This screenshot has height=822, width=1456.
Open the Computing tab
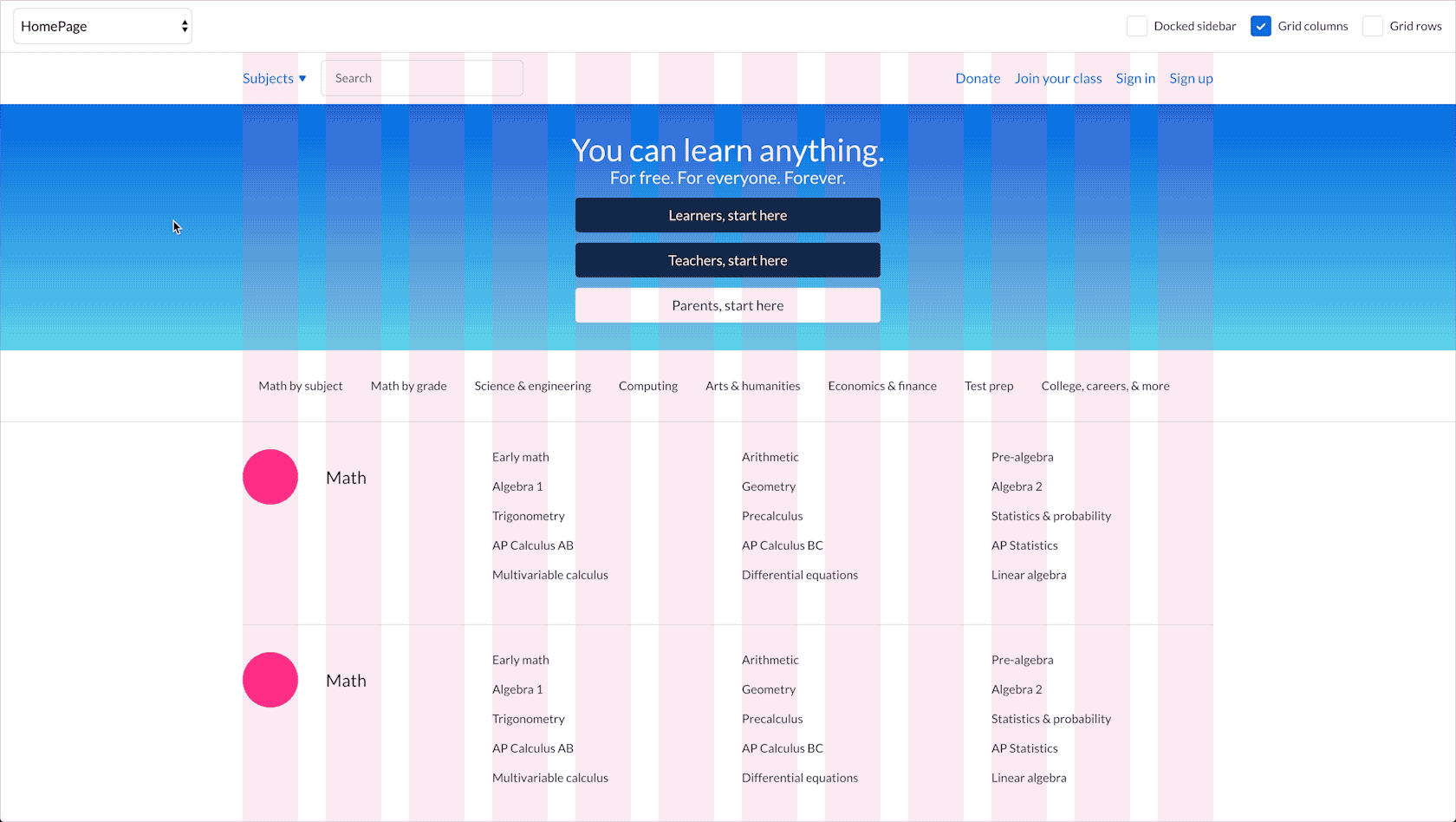648,386
